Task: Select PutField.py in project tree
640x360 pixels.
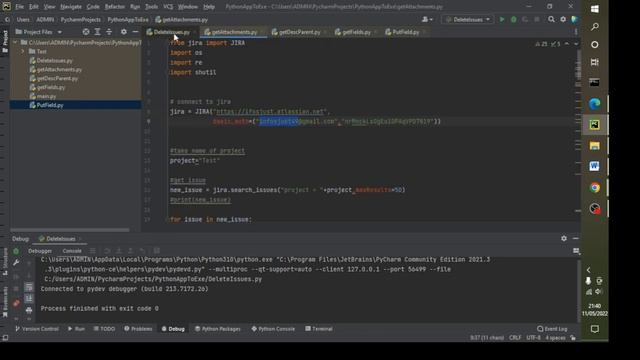Action: point(50,105)
